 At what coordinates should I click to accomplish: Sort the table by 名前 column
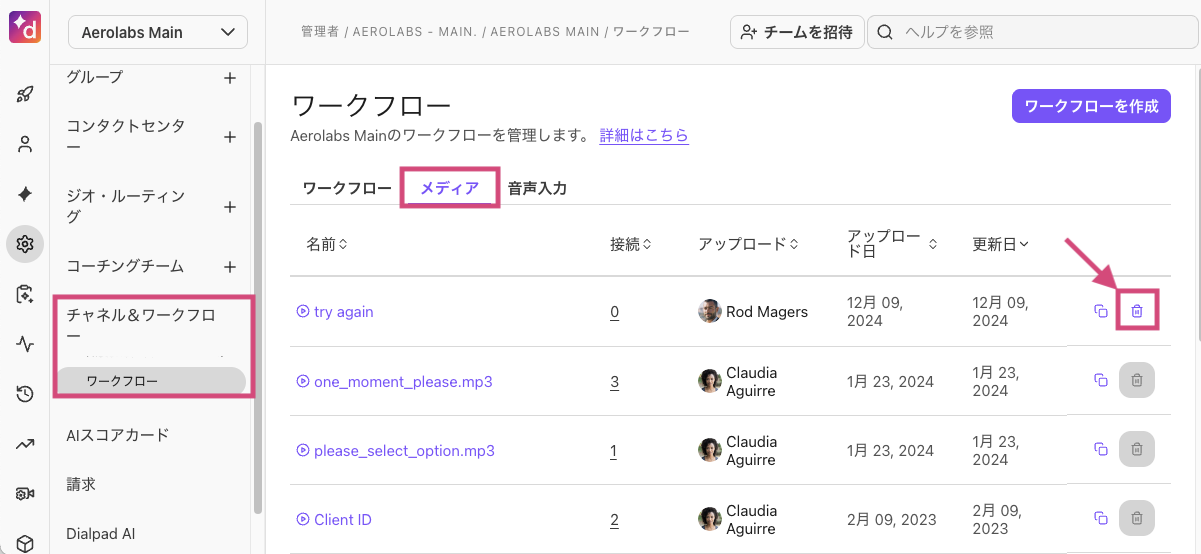pos(326,243)
